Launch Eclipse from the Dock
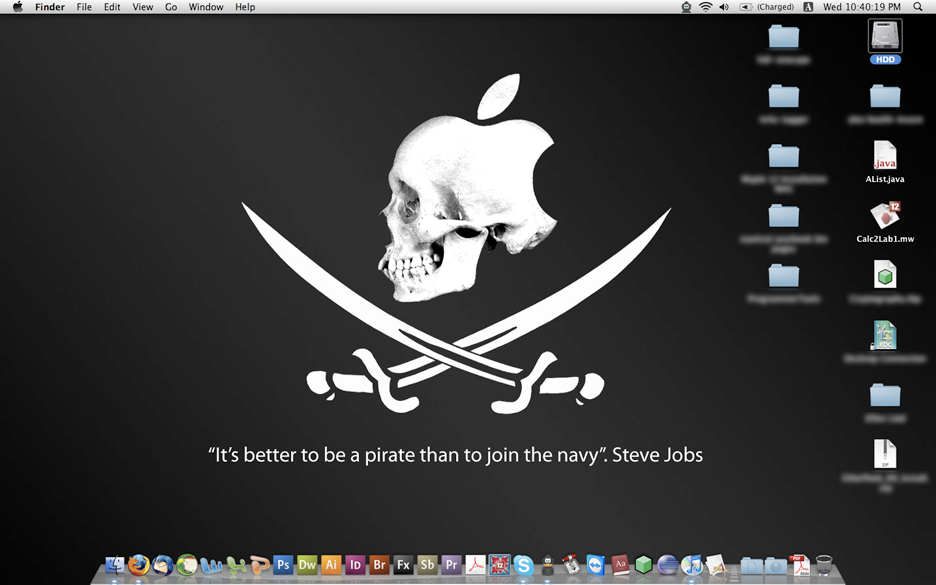936x585 pixels. (x=668, y=565)
